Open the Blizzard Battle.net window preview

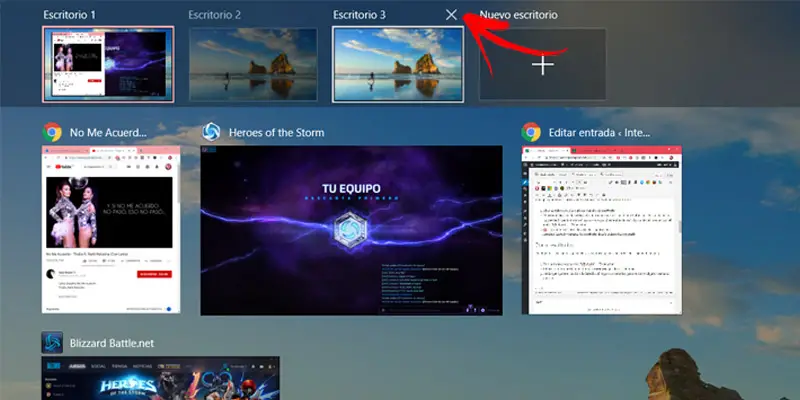click(160, 378)
